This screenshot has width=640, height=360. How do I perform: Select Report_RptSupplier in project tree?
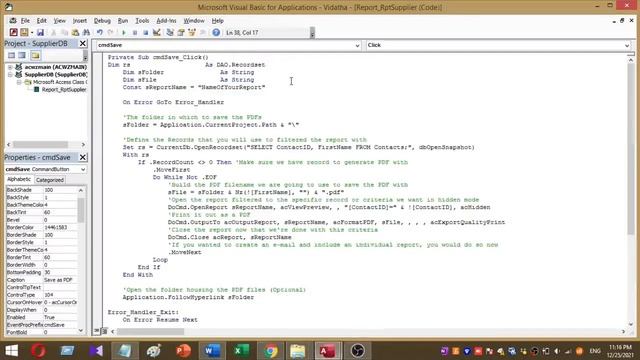tap(64, 89)
